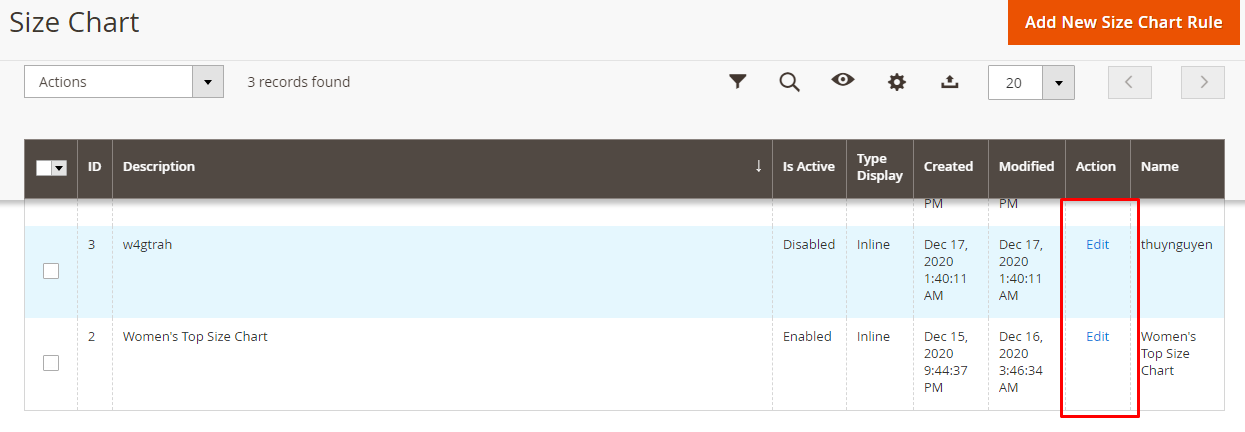Select Women's Top Size Chart row checkbox
The image size is (1245, 432).
pyautogui.click(x=51, y=363)
